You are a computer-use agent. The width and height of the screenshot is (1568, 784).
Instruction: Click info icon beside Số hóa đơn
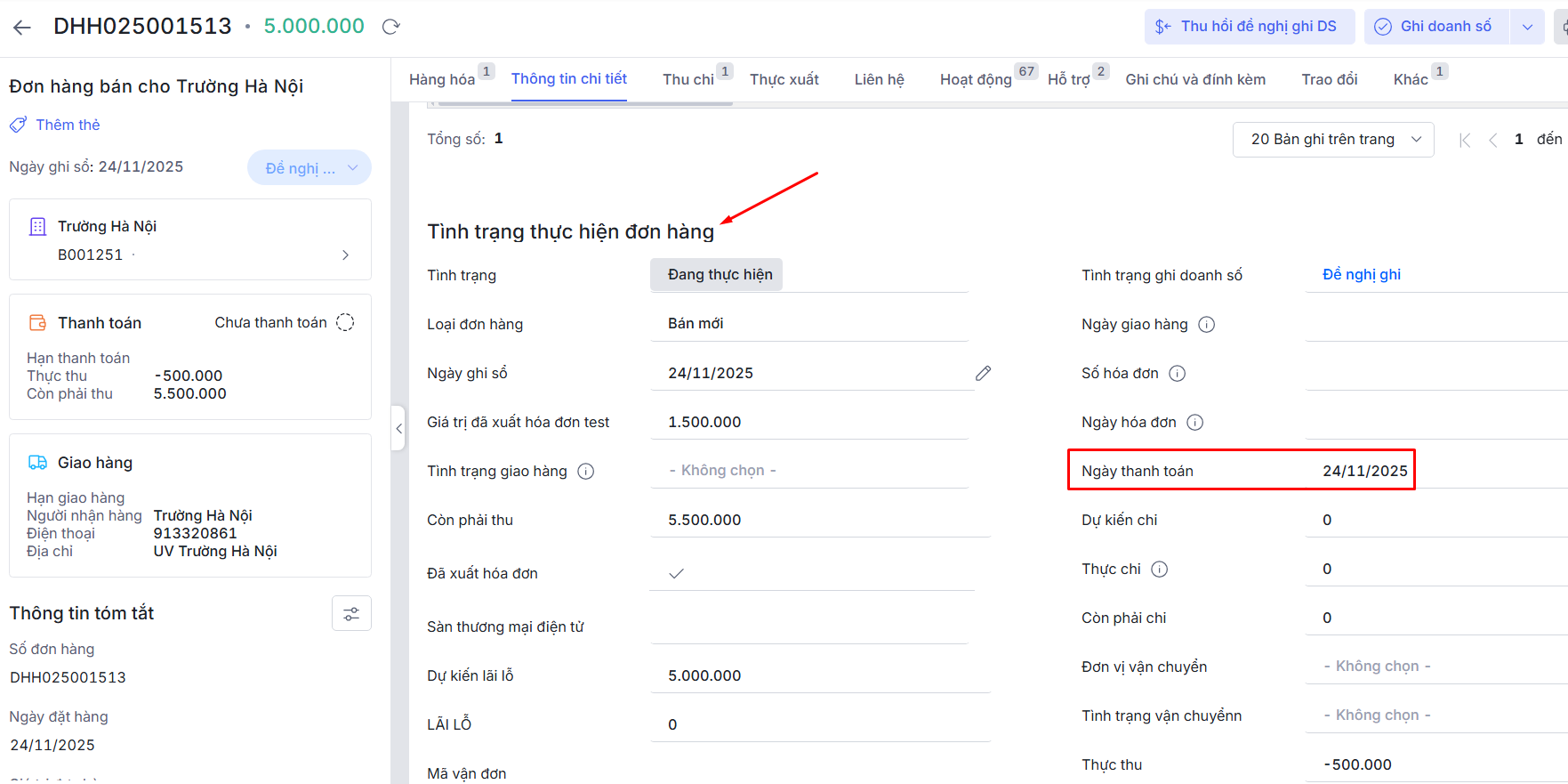tap(1177, 374)
